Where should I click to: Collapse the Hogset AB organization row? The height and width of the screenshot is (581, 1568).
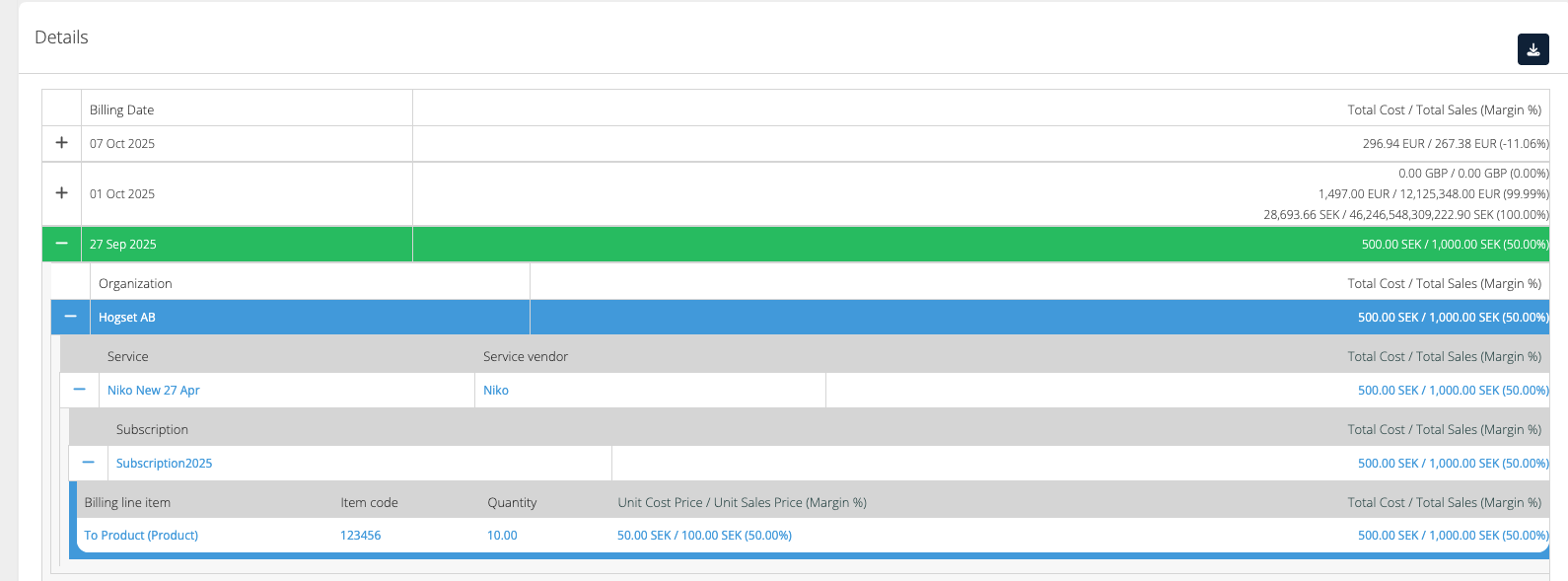tap(70, 317)
